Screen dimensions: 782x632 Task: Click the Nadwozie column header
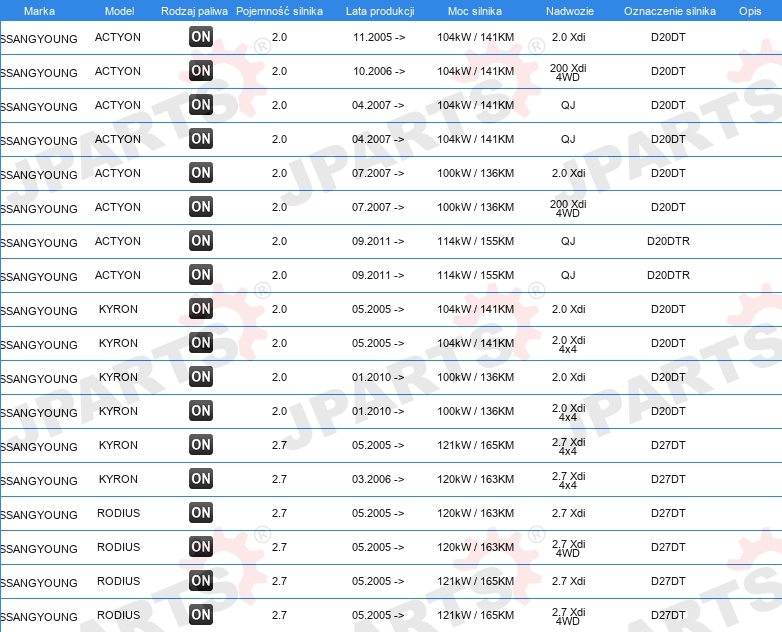point(570,11)
